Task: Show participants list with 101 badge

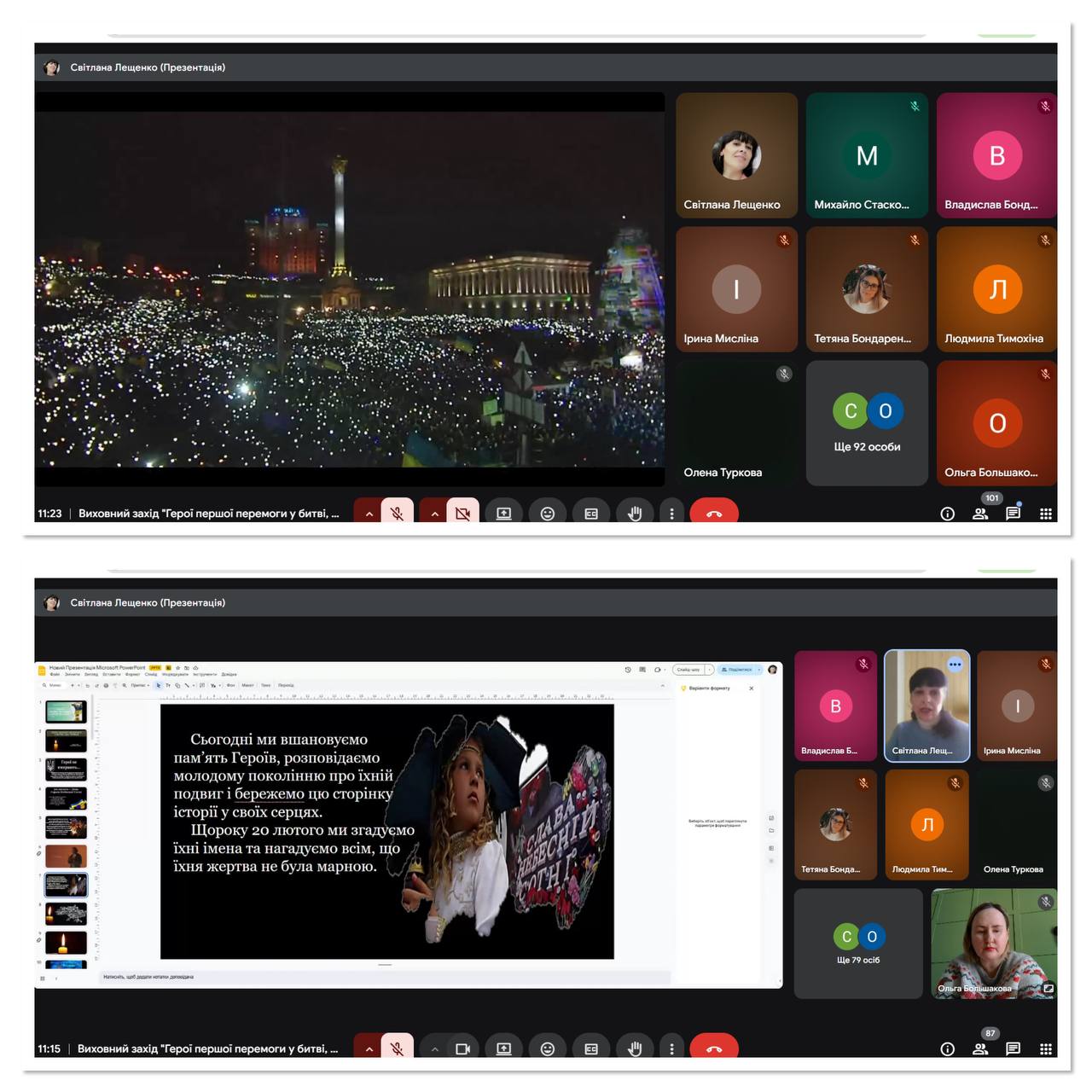Action: coord(980,513)
